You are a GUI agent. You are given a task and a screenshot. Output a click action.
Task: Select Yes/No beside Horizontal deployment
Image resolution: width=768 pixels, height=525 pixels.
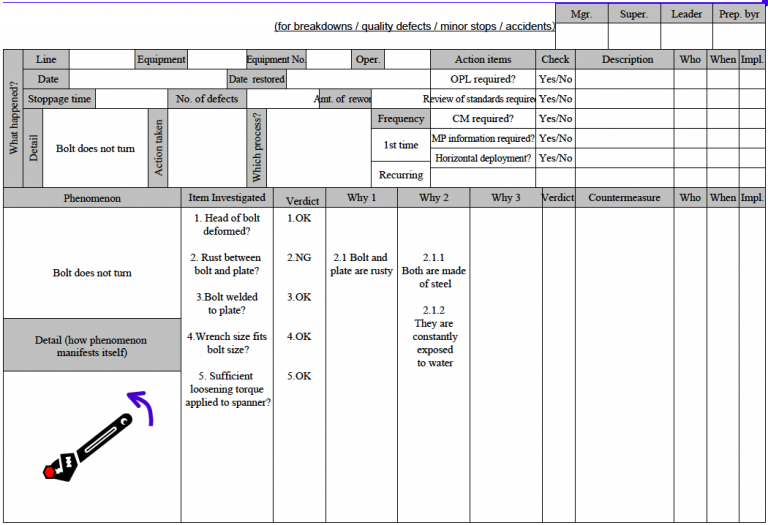(555, 158)
